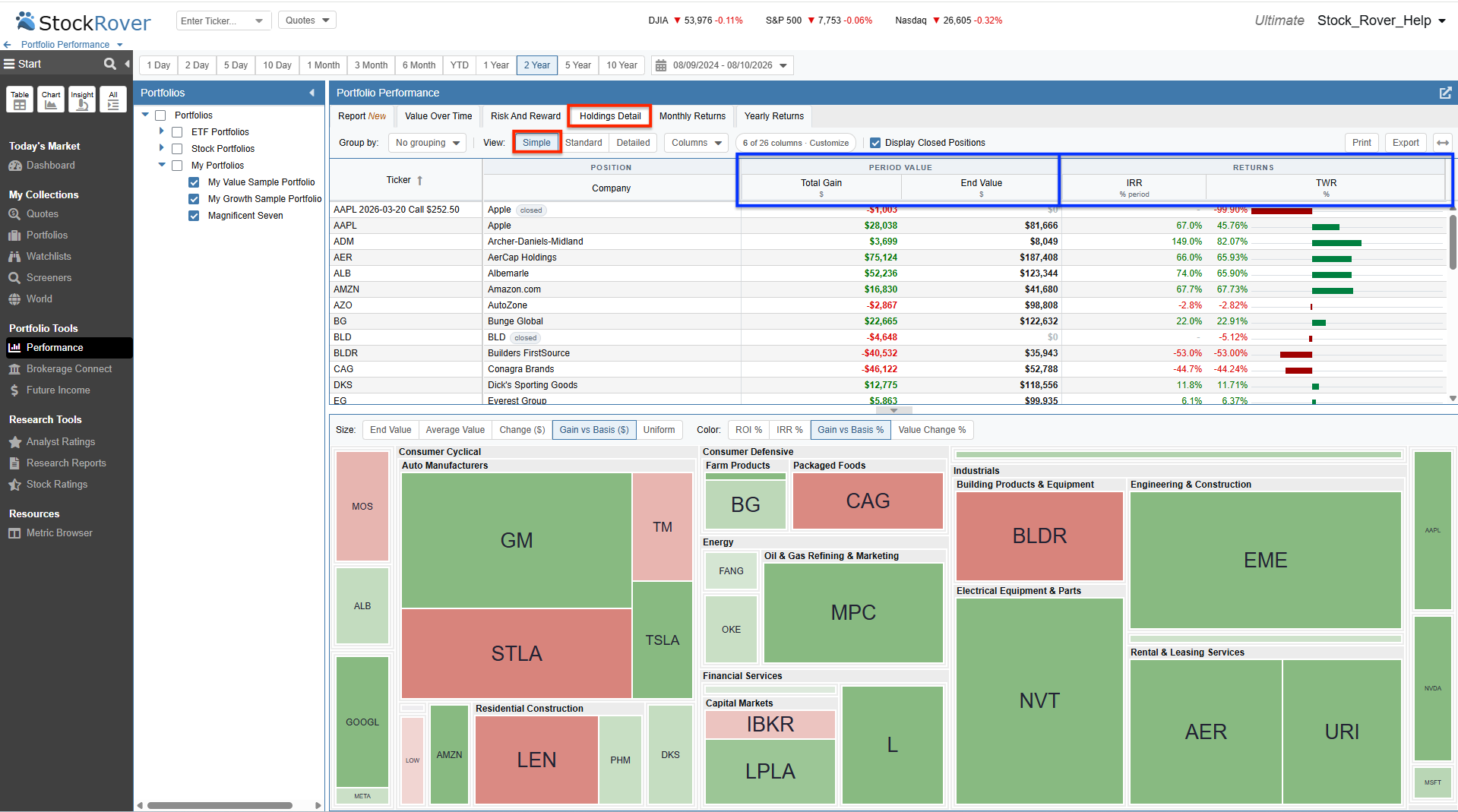Open the Report tab
This screenshot has height=812, width=1458.
pos(362,116)
